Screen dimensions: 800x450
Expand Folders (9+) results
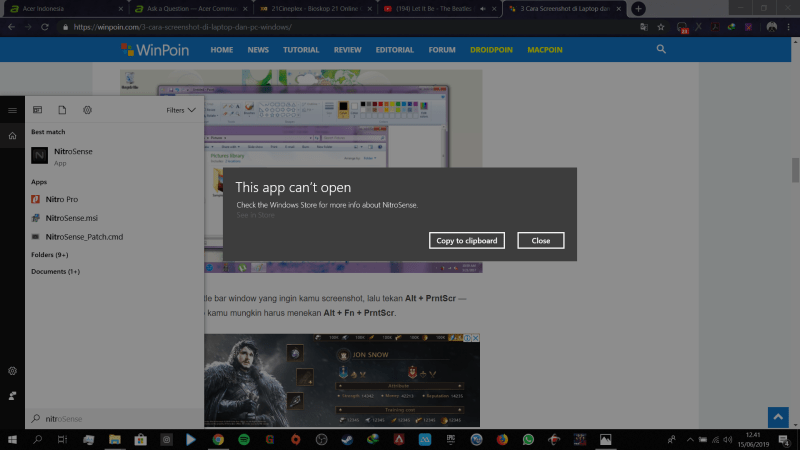point(49,255)
